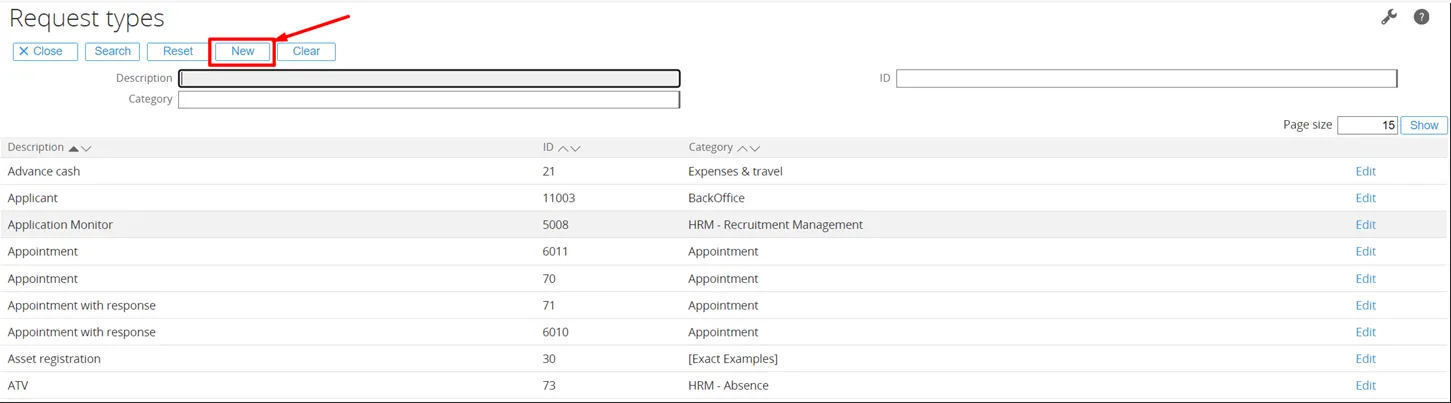Edit the Asset registration row
The width and height of the screenshot is (1451, 403).
[x=1365, y=359]
